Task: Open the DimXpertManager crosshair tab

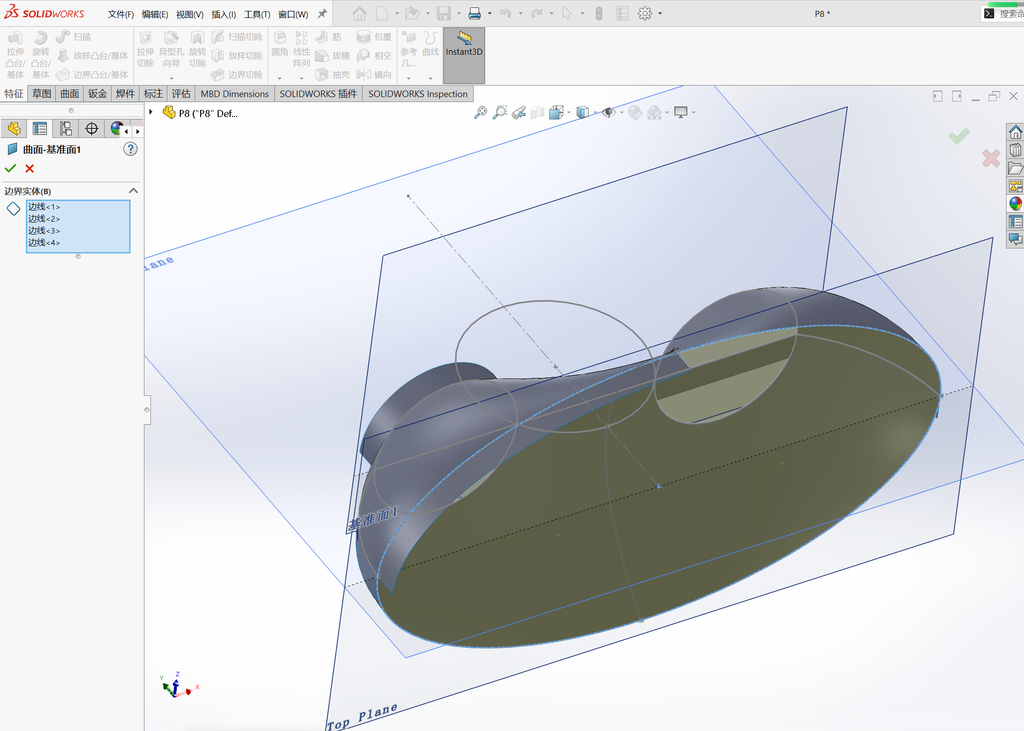Action: pyautogui.click(x=91, y=129)
